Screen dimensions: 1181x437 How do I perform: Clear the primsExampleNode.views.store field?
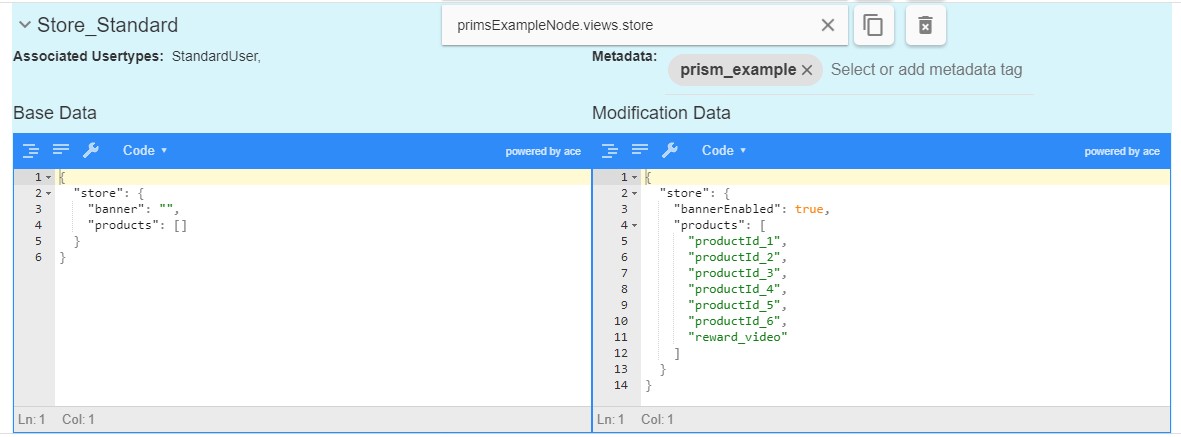[827, 25]
